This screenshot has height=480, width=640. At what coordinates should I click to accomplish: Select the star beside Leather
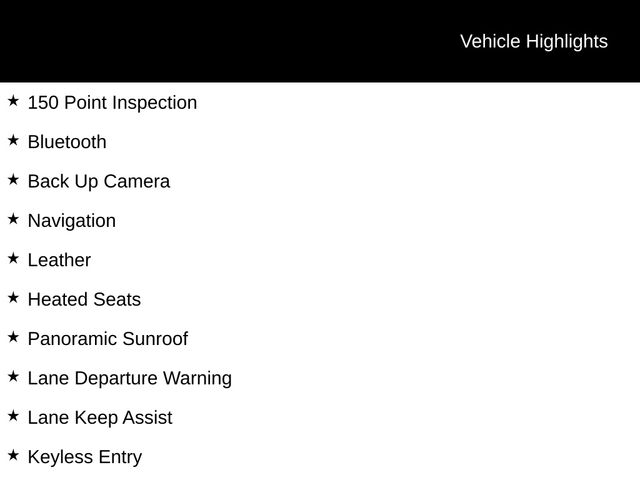click(x=13, y=258)
